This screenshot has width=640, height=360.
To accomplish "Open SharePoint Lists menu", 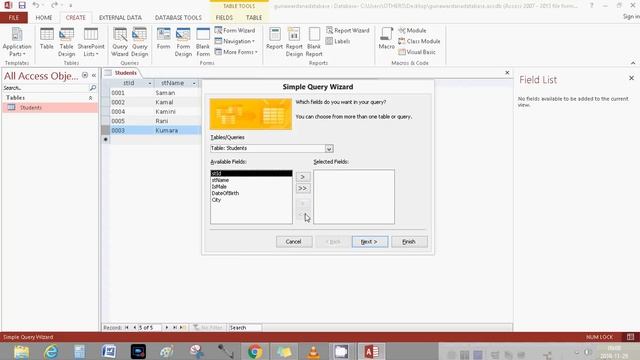I will coord(91,42).
